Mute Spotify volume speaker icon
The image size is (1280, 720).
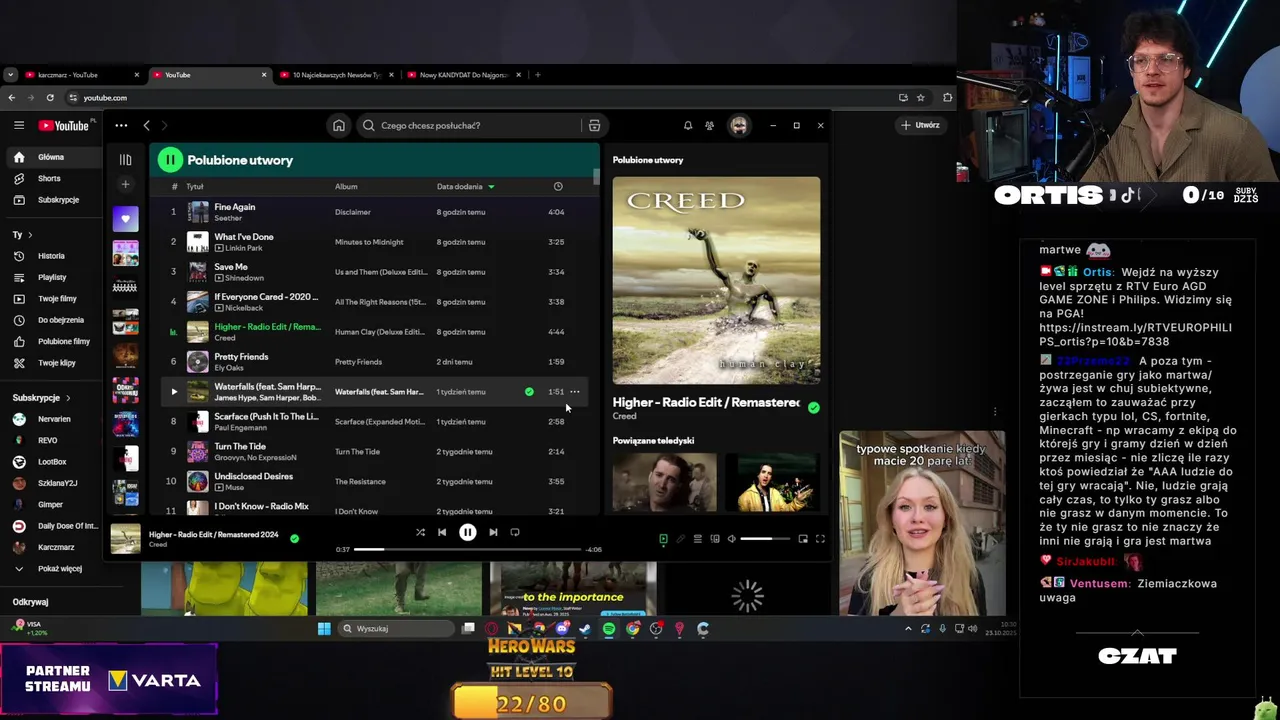(732, 539)
